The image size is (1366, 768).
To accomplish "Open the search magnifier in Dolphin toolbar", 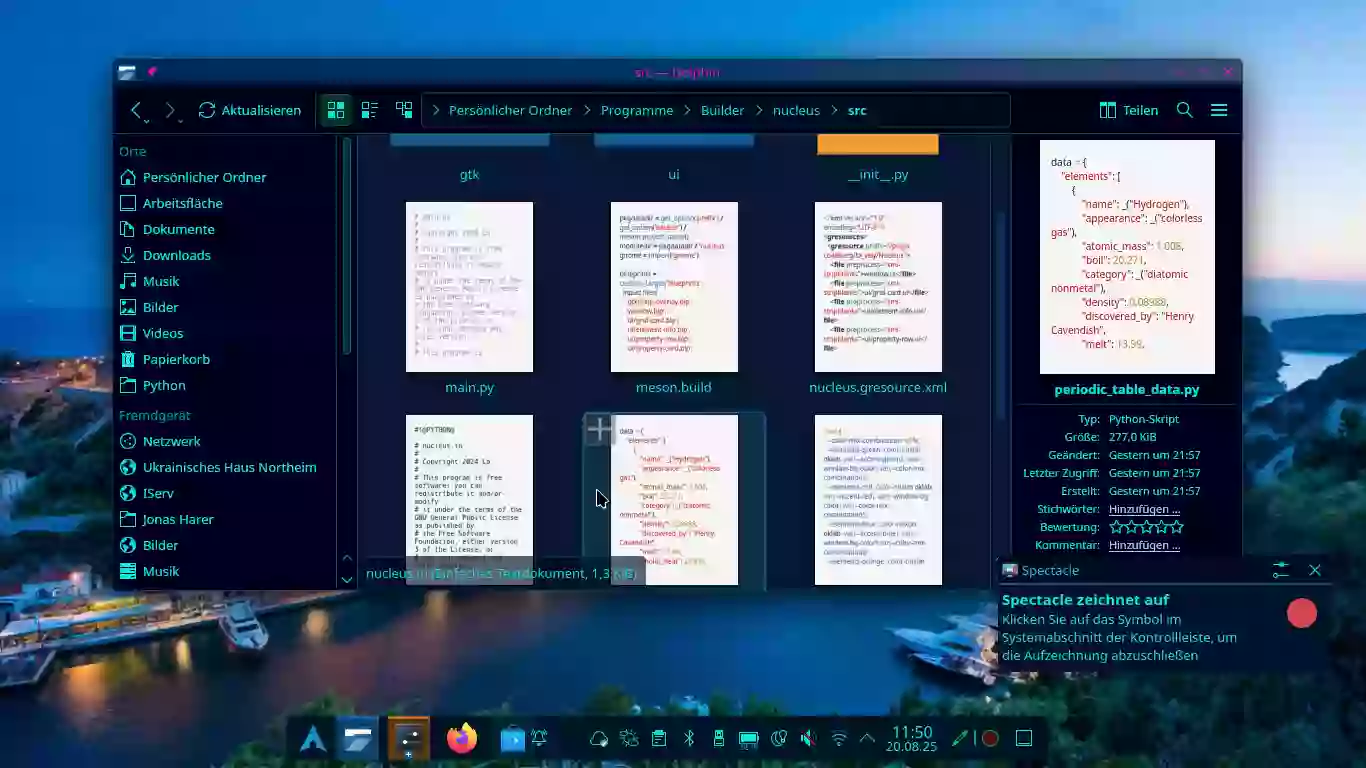I will (x=1184, y=110).
